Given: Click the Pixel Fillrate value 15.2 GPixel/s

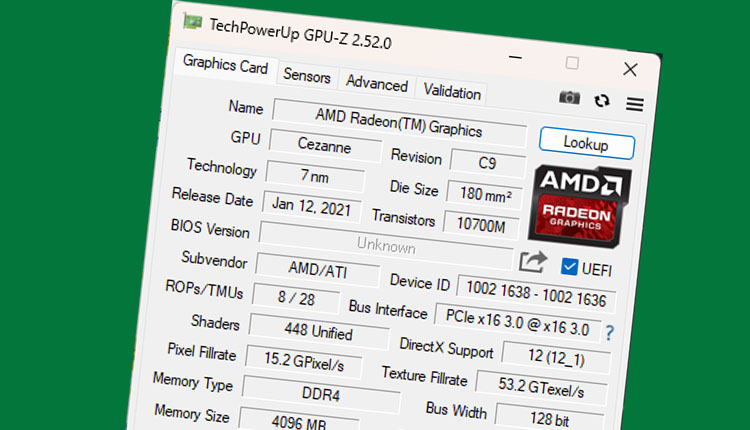Looking at the screenshot, I should tap(304, 362).
